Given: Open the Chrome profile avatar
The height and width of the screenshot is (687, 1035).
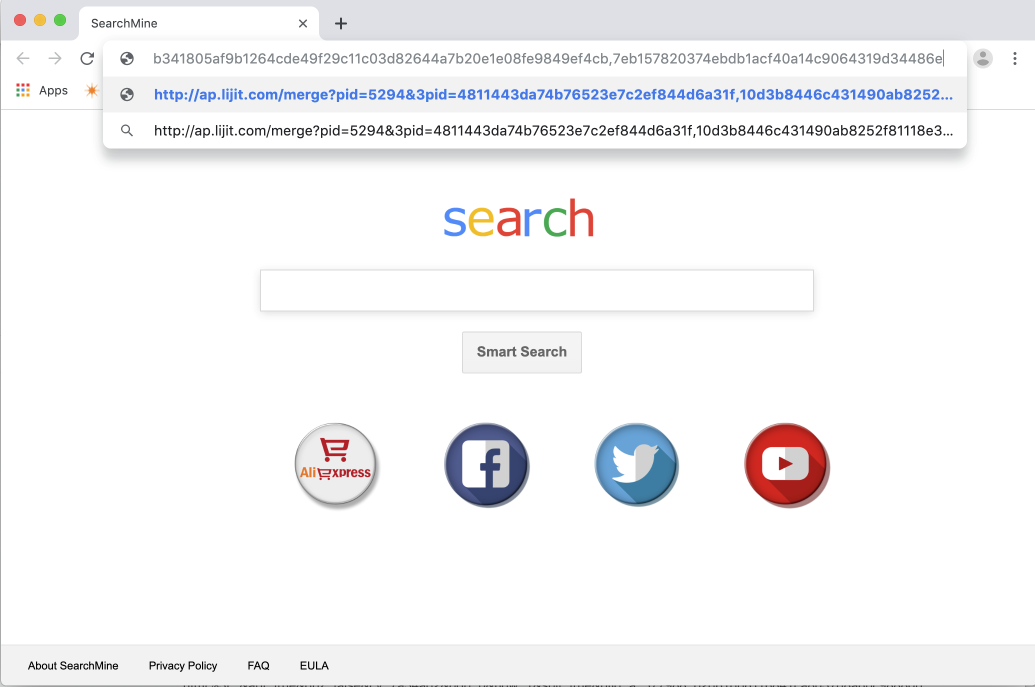Looking at the screenshot, I should (x=983, y=59).
